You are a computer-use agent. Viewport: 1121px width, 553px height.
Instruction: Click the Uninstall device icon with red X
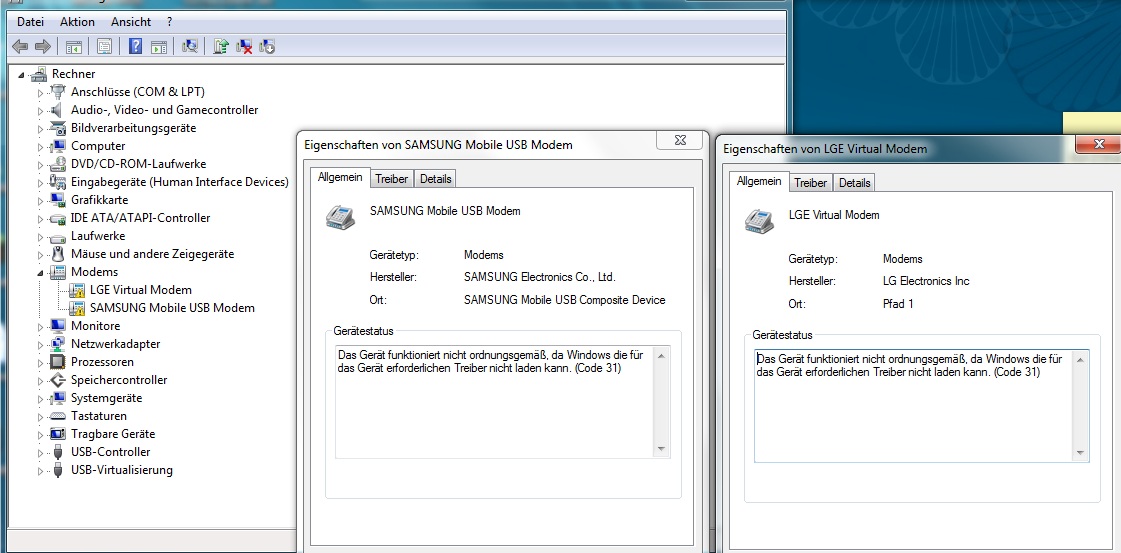(x=244, y=46)
